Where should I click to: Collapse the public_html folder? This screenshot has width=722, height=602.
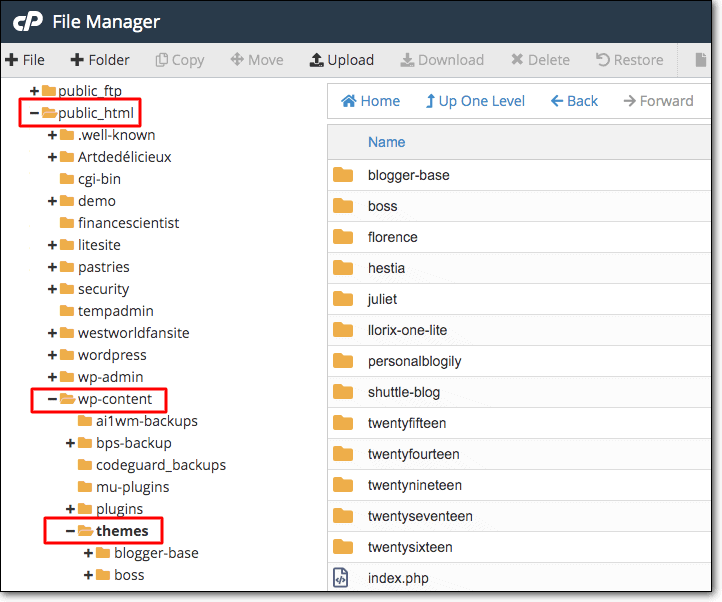pos(34,113)
